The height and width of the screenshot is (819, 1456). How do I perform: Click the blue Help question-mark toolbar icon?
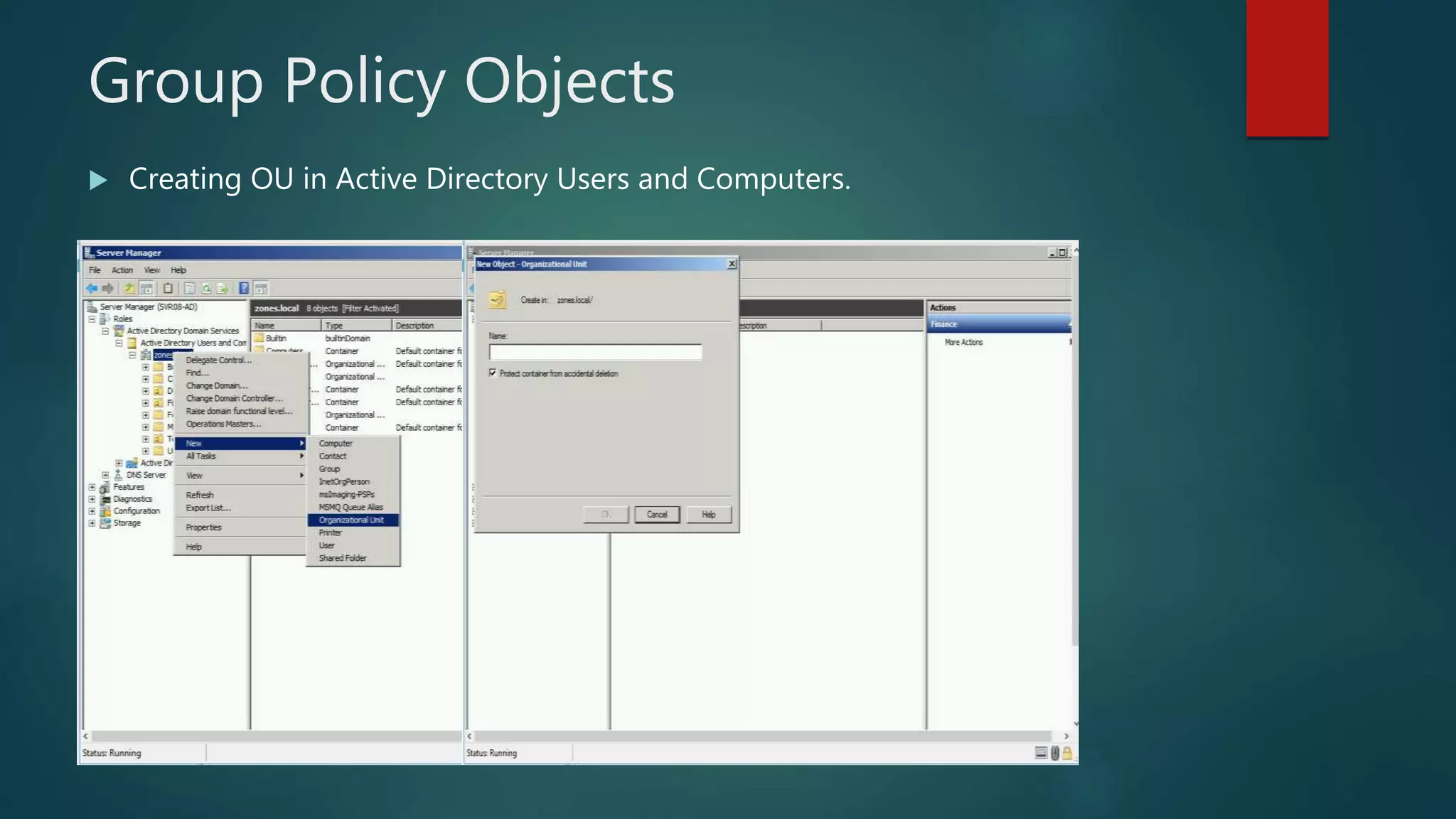click(x=244, y=289)
